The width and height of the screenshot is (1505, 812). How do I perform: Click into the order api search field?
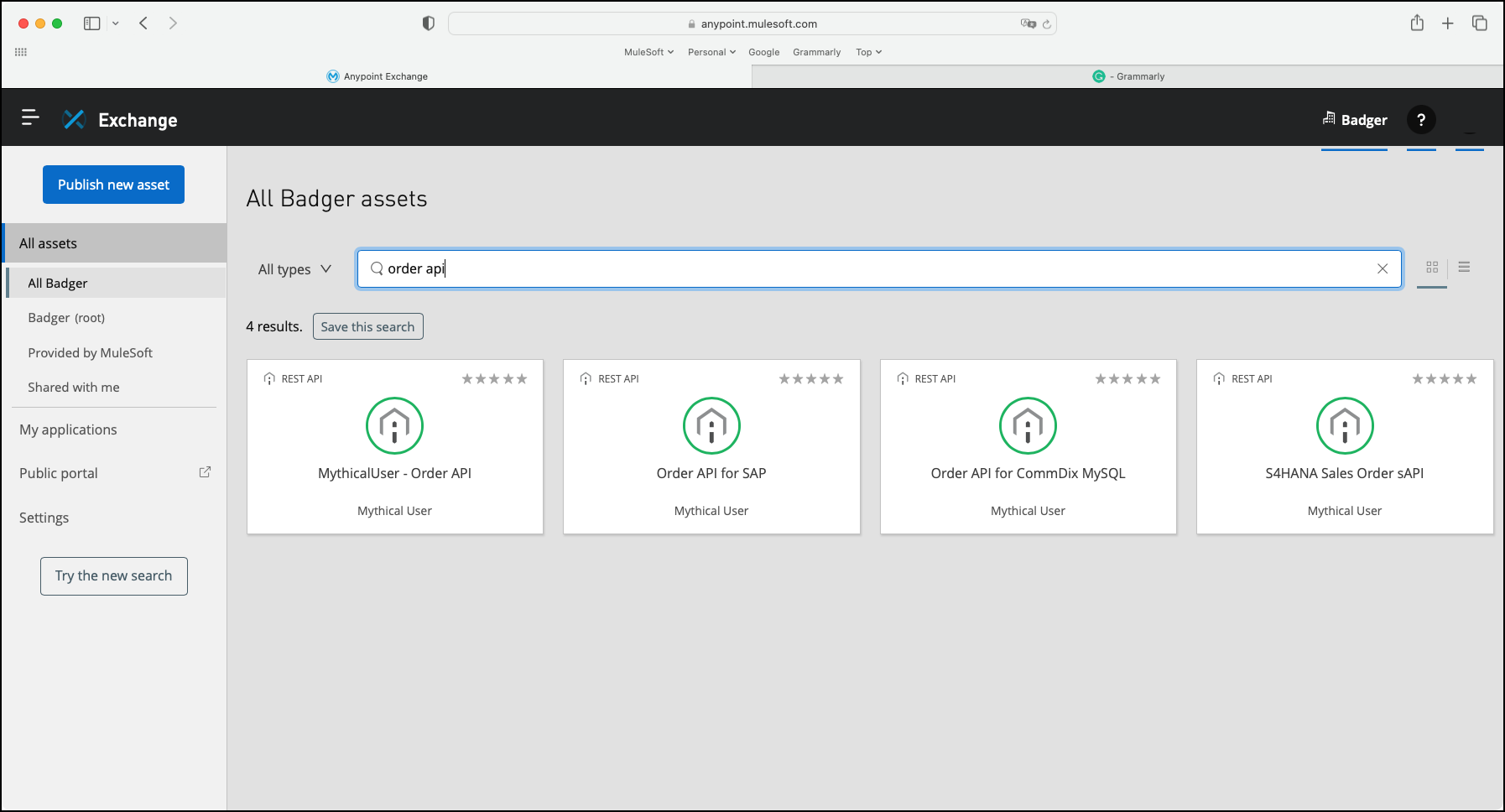(x=879, y=268)
